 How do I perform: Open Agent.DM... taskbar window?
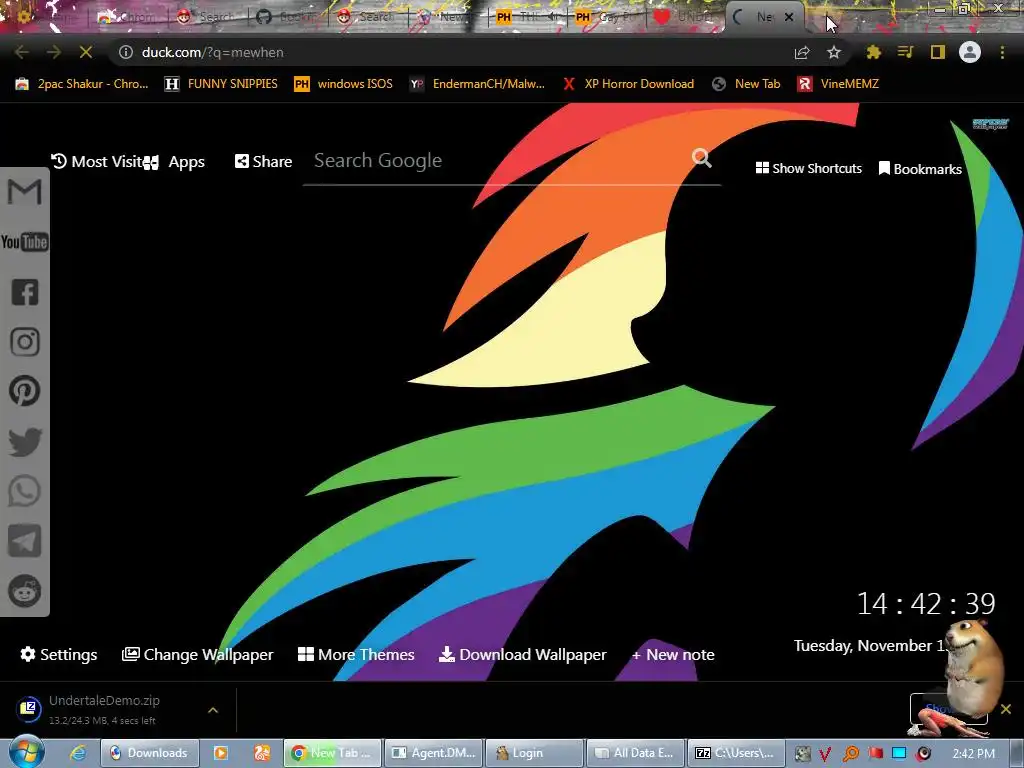[x=434, y=753]
